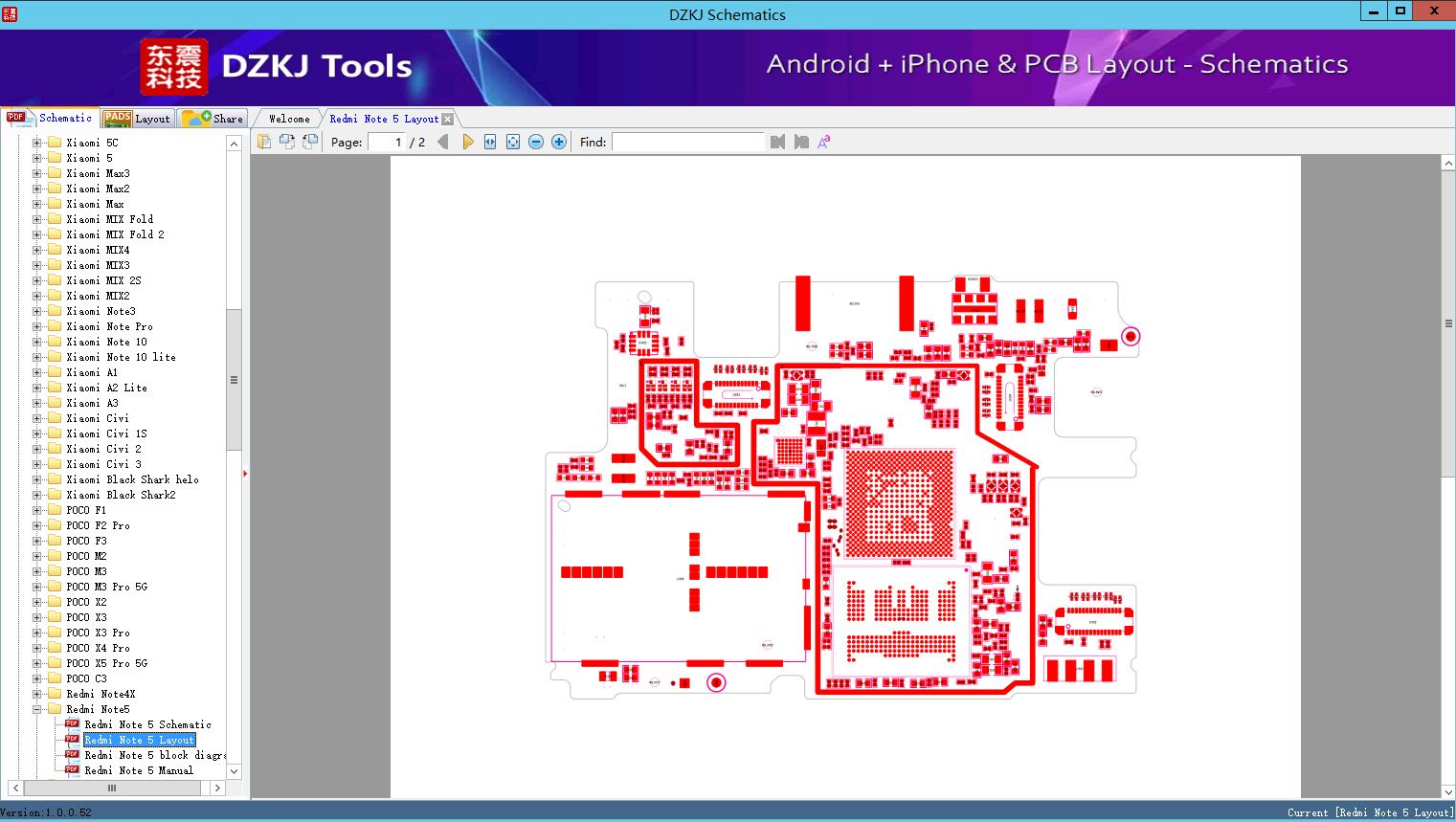Select the POCO X3 Pro folder
Image resolution: width=1456 pixels, height=822 pixels.
(x=98, y=633)
